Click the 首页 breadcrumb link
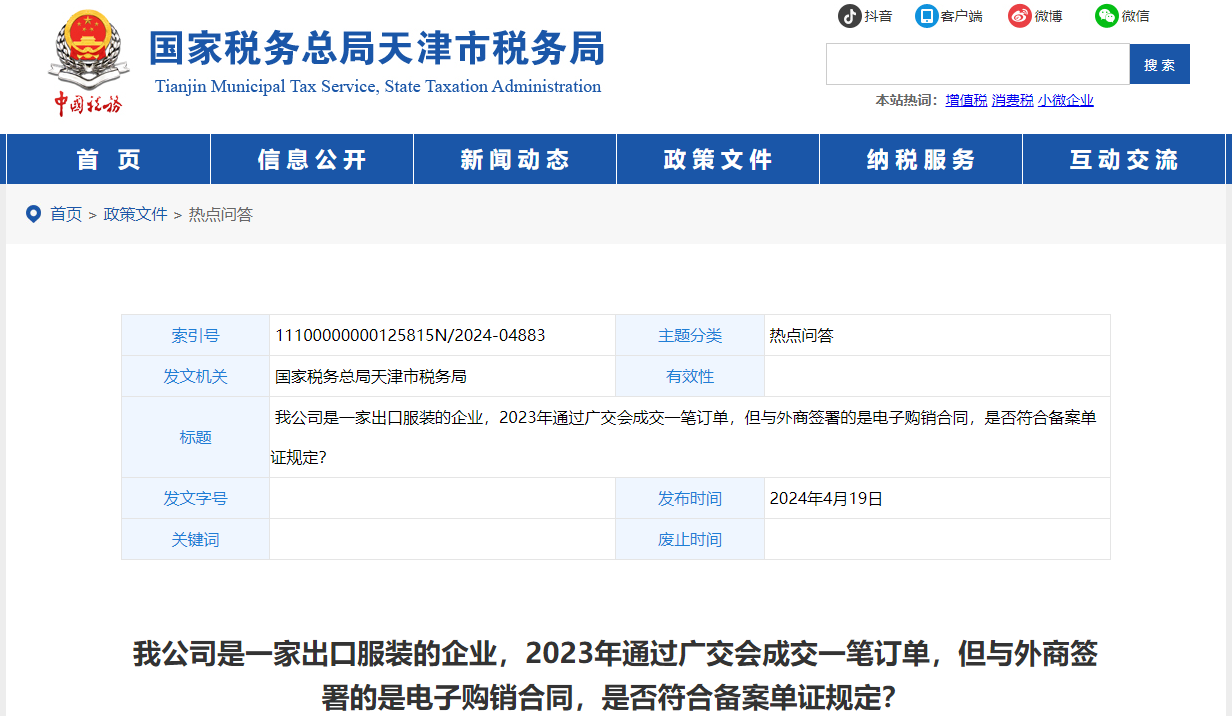The image size is (1232, 716). [x=68, y=213]
